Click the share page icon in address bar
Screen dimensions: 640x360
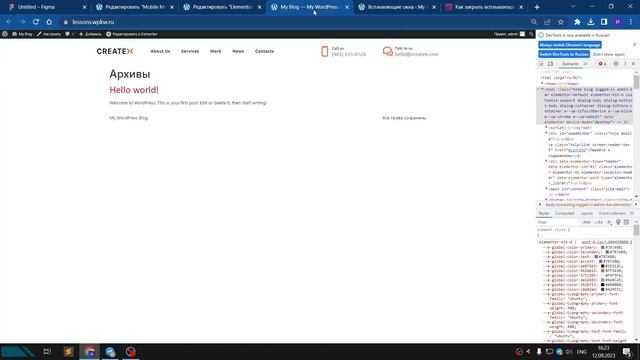pyautogui.click(x=547, y=22)
